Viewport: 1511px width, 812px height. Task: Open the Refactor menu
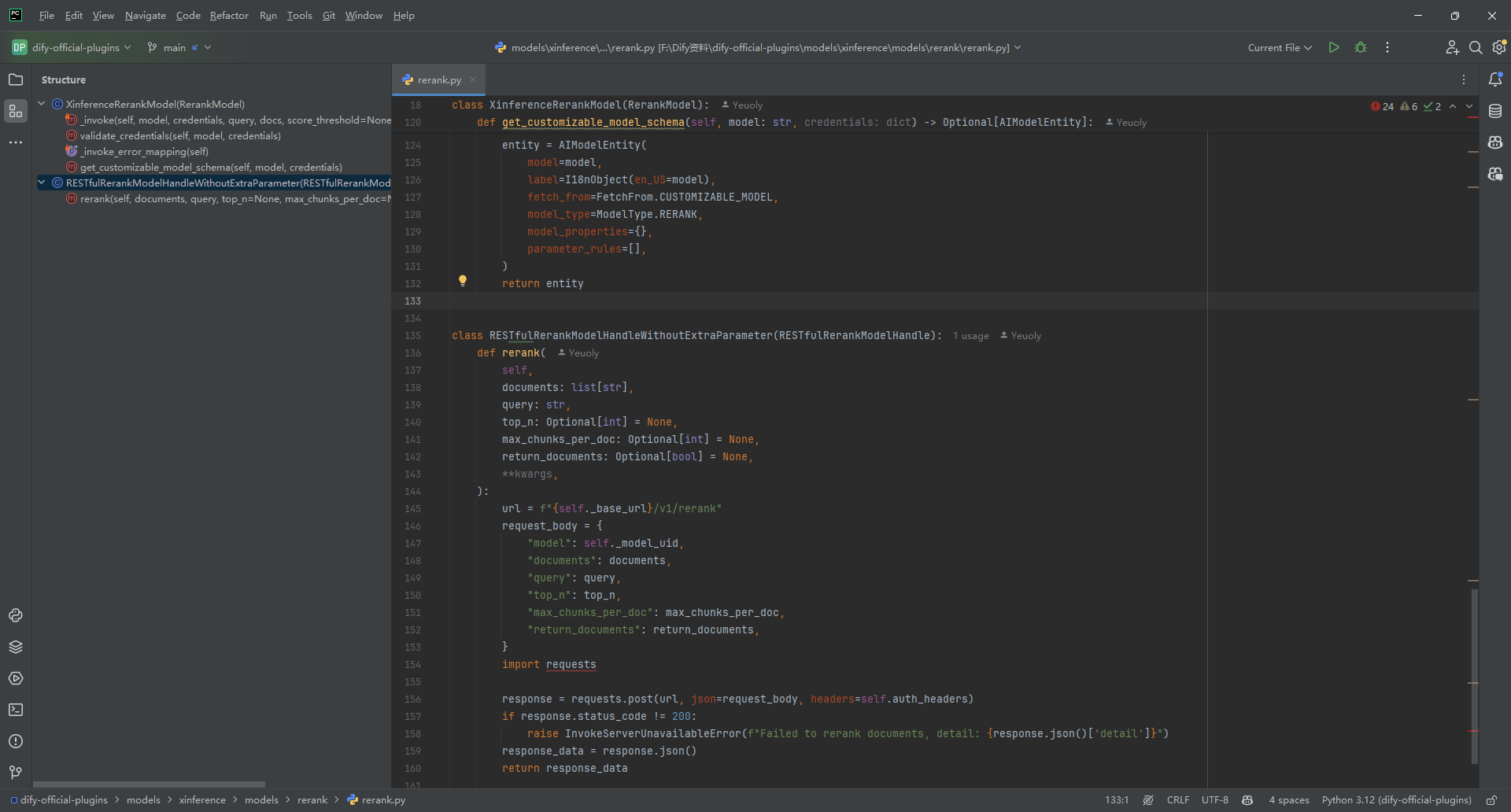(229, 15)
